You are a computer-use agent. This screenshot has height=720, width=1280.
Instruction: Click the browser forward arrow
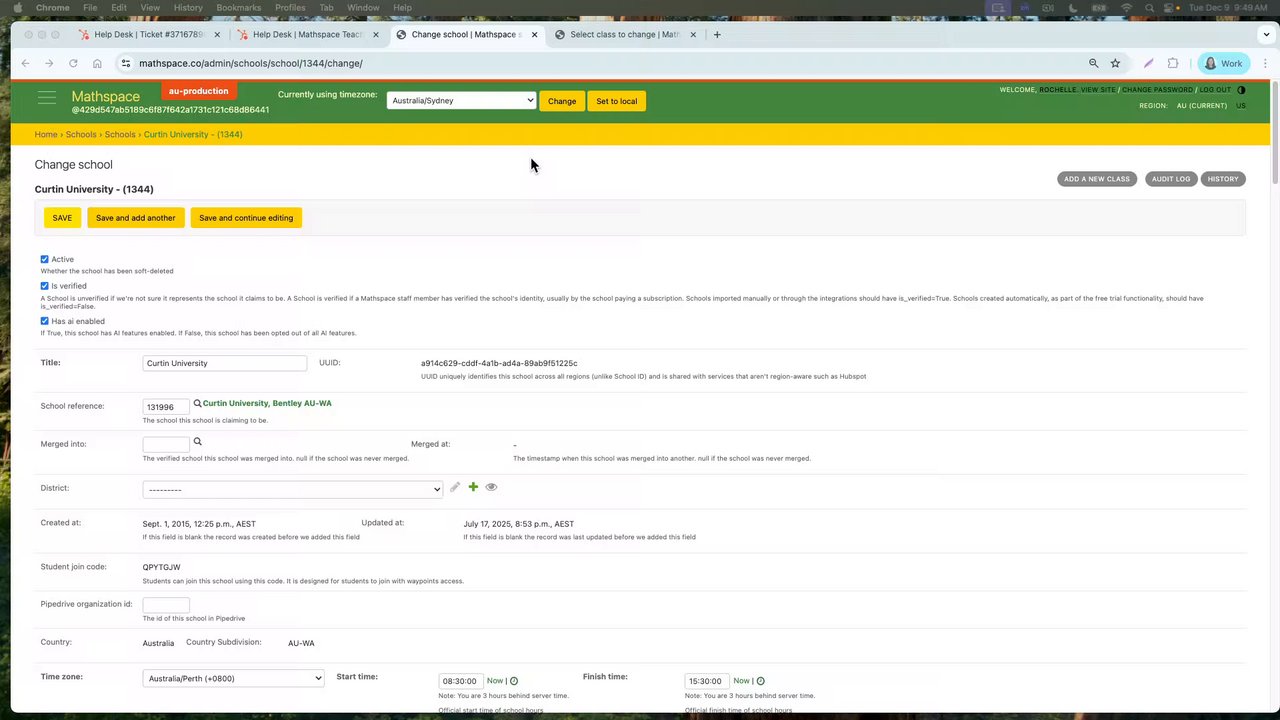49,63
